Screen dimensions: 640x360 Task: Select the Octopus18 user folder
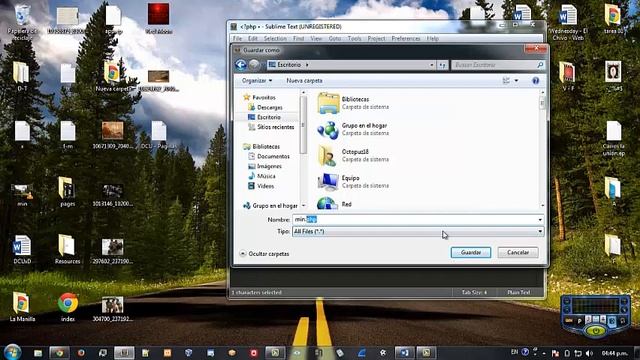tap(355, 156)
